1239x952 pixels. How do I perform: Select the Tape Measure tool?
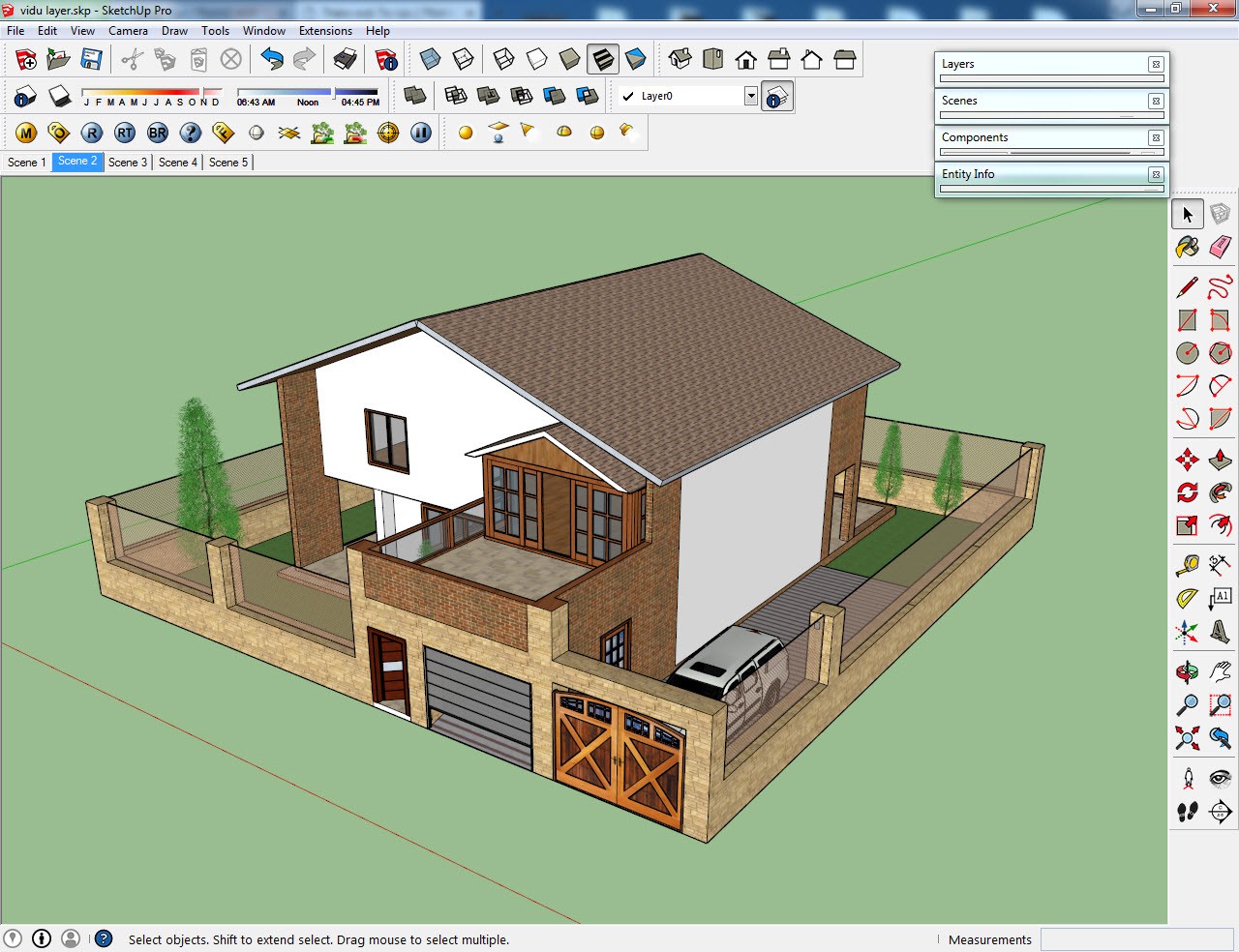coord(1188,565)
